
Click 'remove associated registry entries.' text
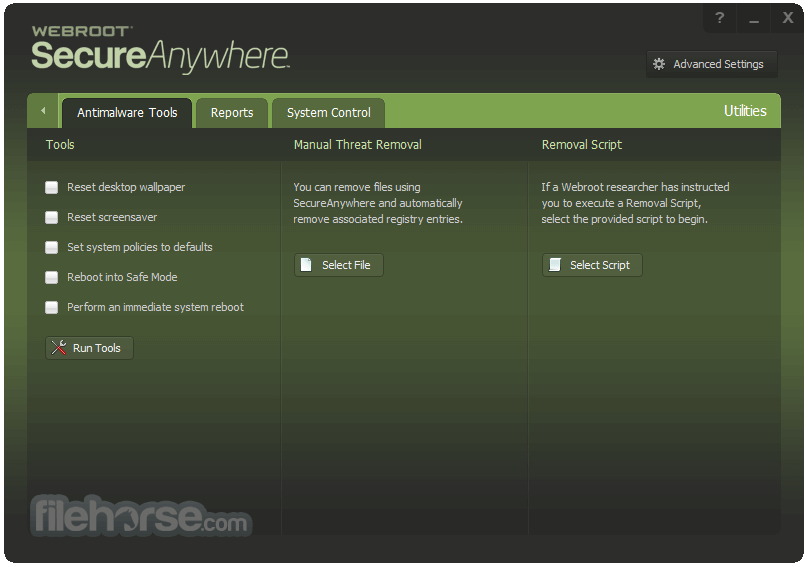(x=378, y=219)
